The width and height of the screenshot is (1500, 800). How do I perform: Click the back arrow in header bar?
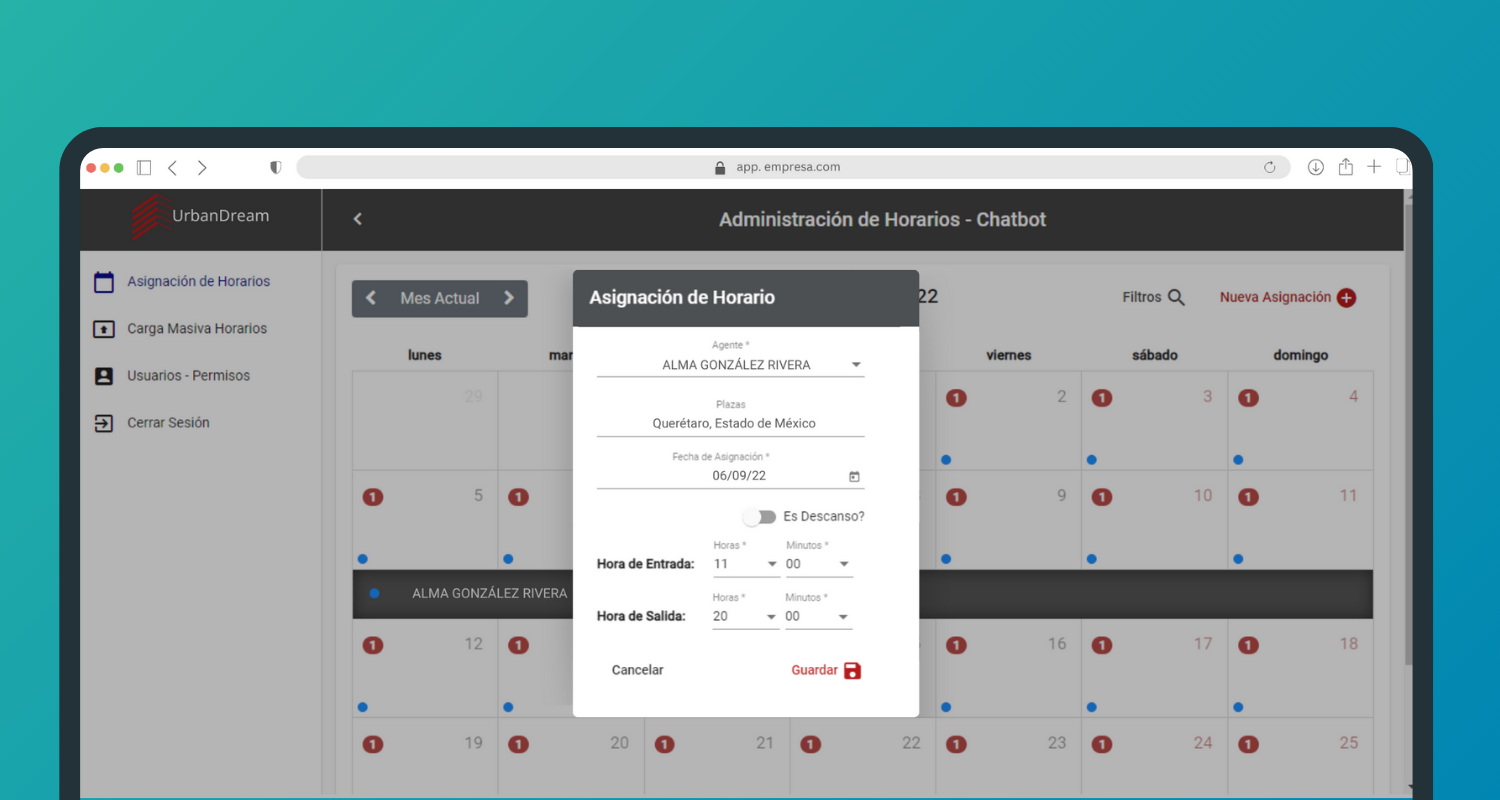click(x=358, y=219)
